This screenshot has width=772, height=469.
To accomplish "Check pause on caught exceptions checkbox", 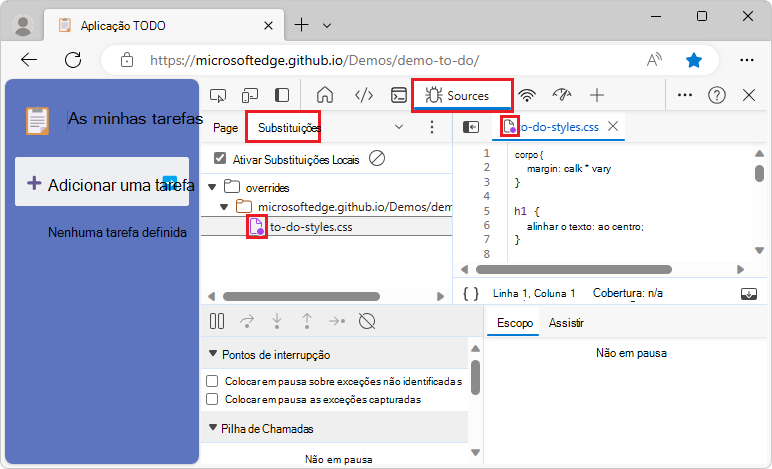I will pos(212,399).
